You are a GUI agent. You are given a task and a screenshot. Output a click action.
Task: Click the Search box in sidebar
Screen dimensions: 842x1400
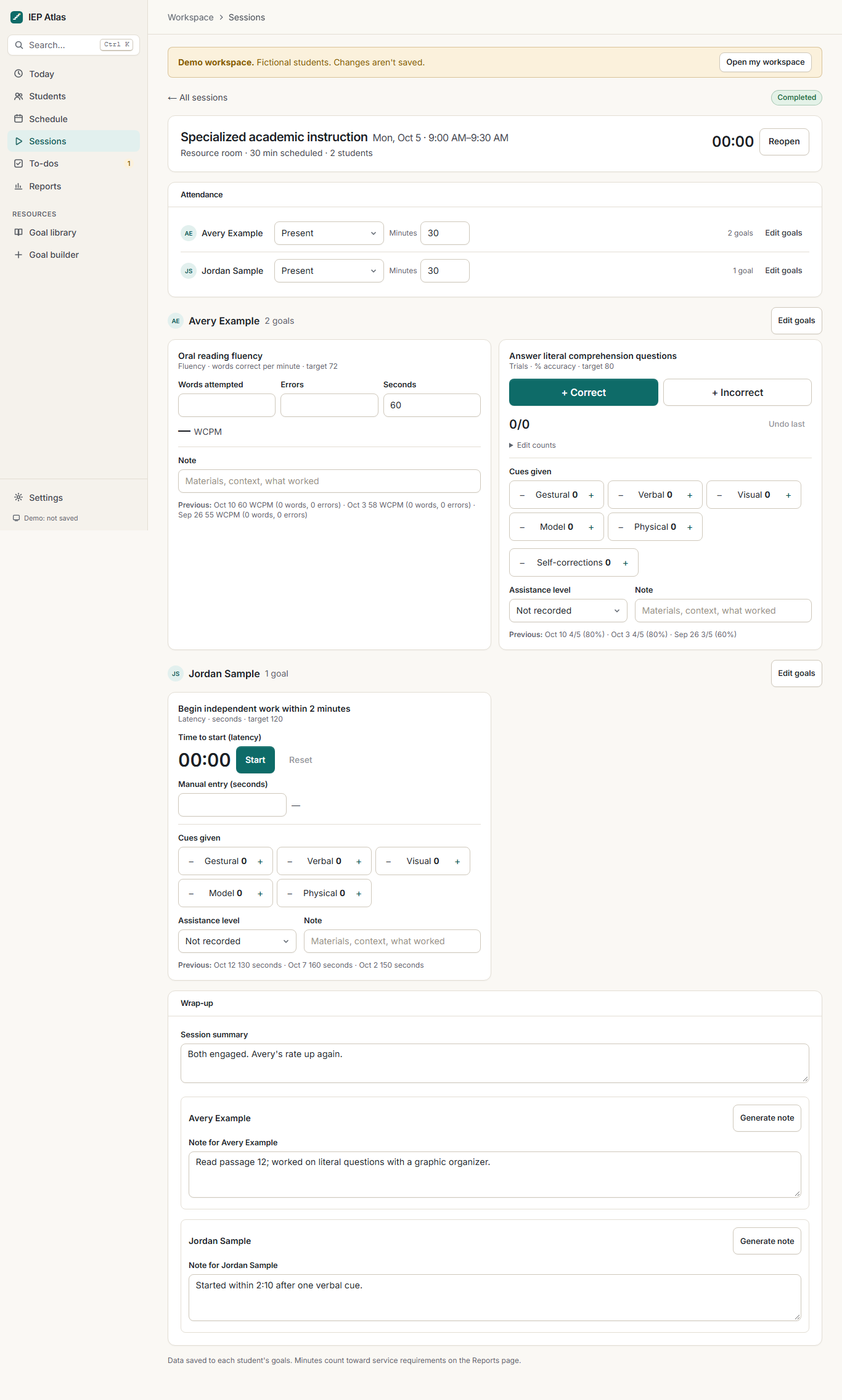tap(73, 45)
